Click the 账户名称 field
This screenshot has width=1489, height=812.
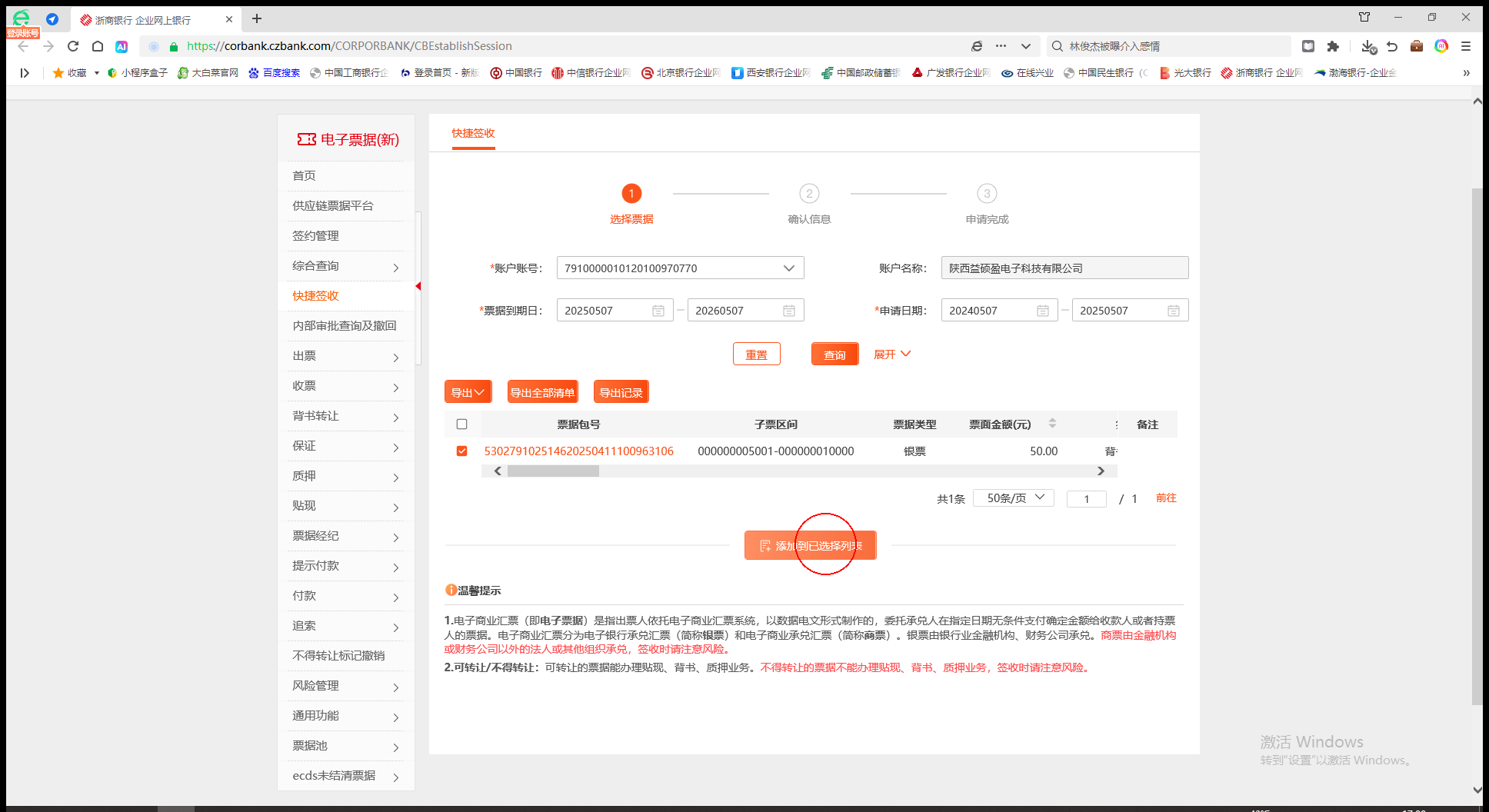click(1064, 268)
